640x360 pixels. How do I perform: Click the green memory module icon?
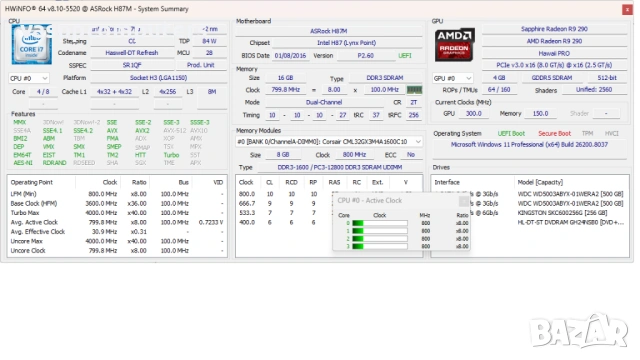coord(414,90)
